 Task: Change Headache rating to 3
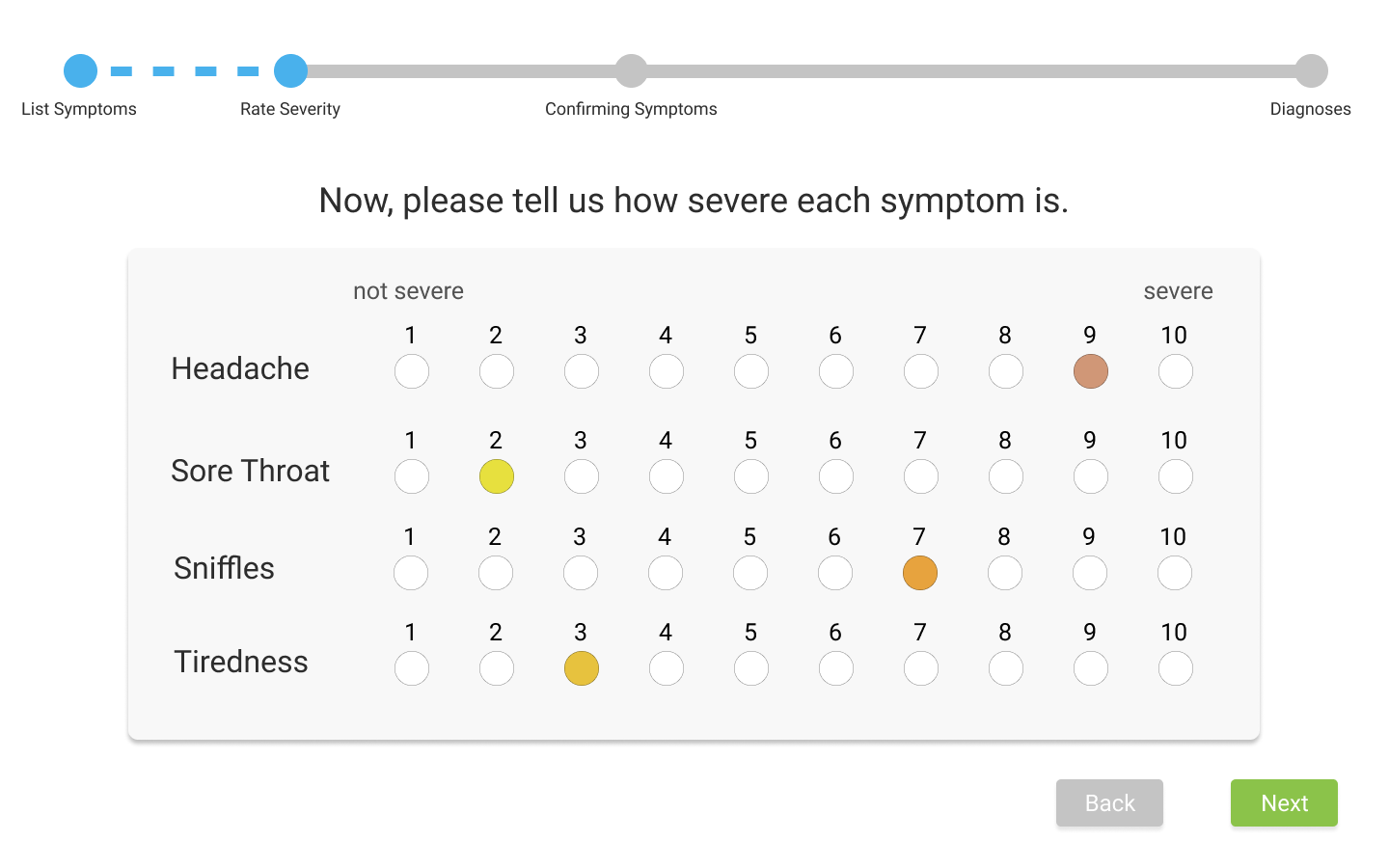point(581,370)
